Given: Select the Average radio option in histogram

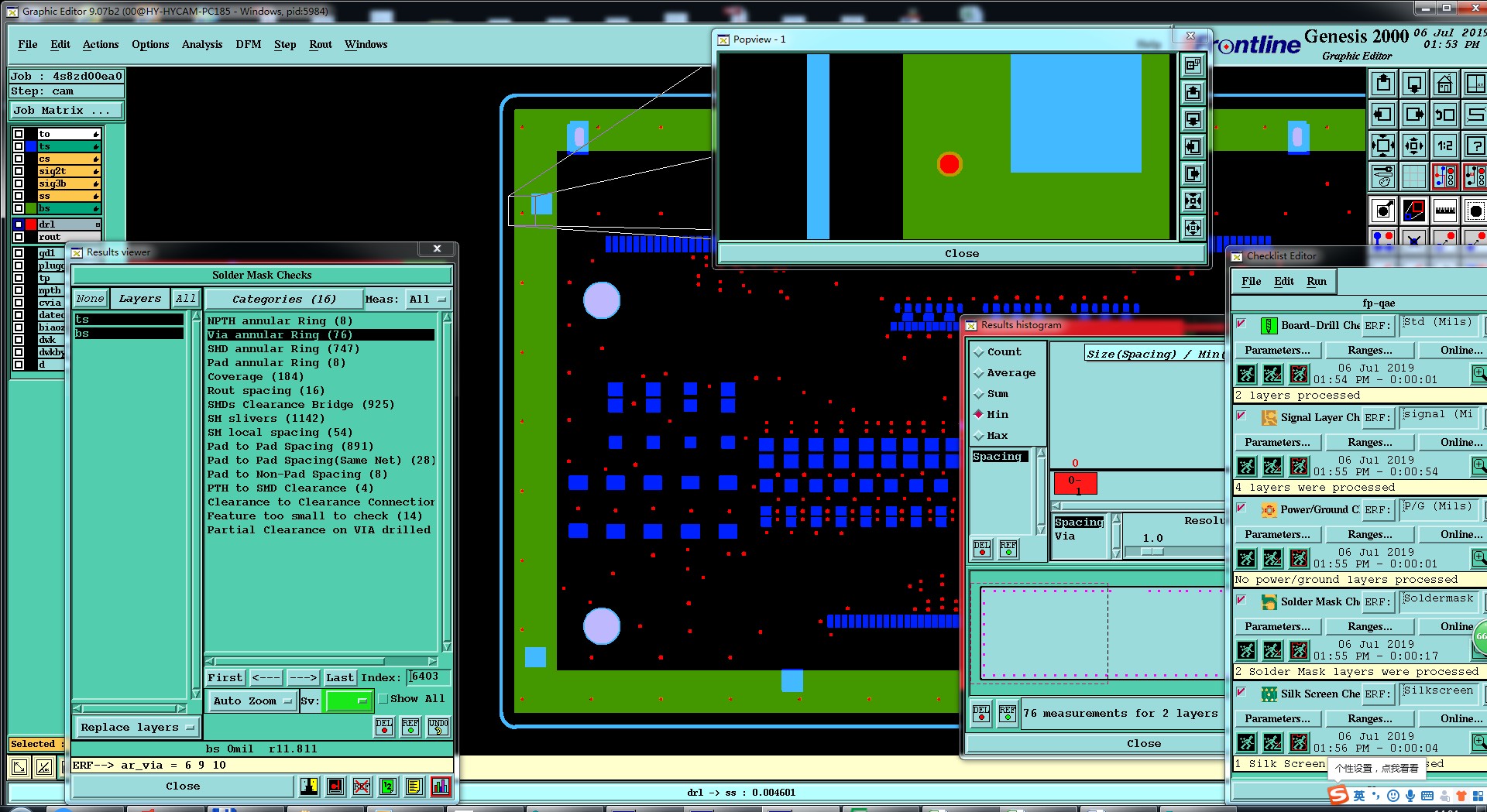Looking at the screenshot, I should point(1004,372).
